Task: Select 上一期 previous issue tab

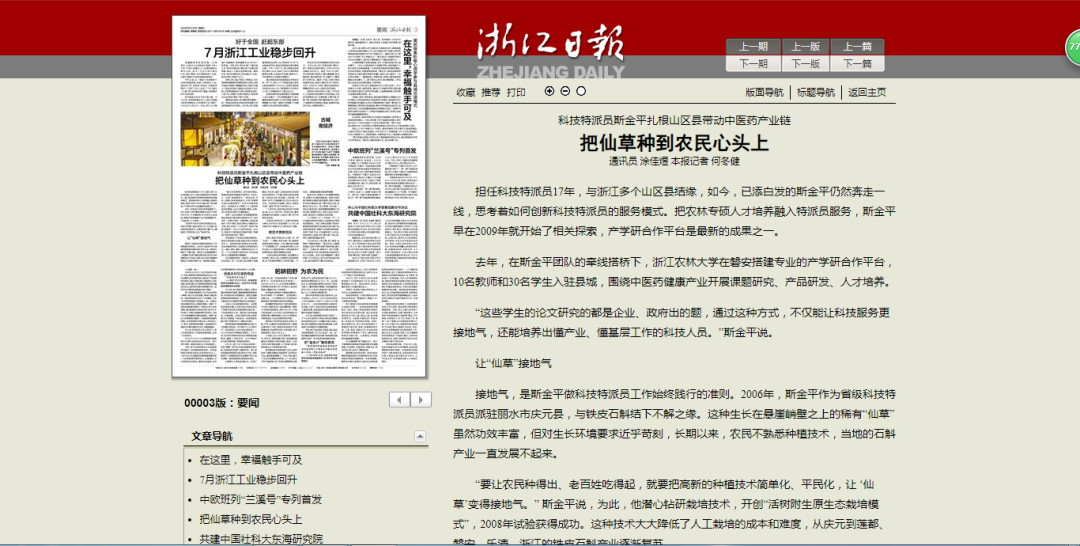Action: (x=753, y=47)
